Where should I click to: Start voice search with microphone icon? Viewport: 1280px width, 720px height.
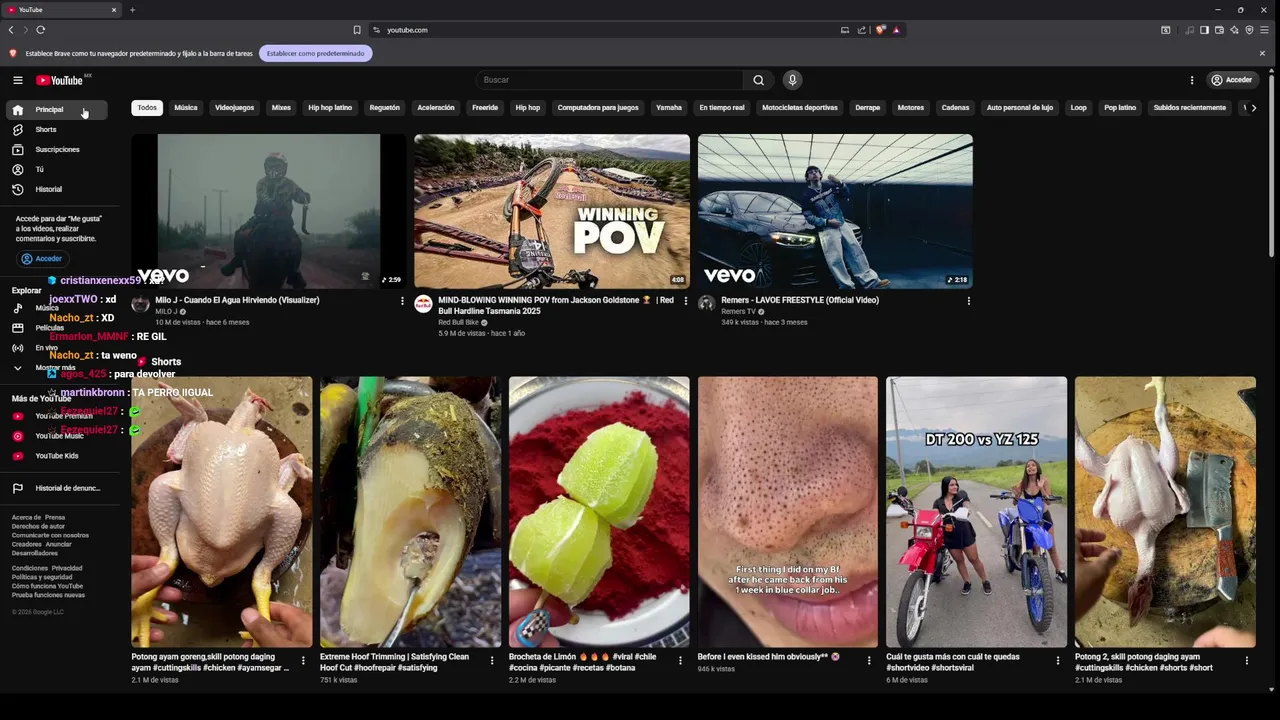point(792,80)
